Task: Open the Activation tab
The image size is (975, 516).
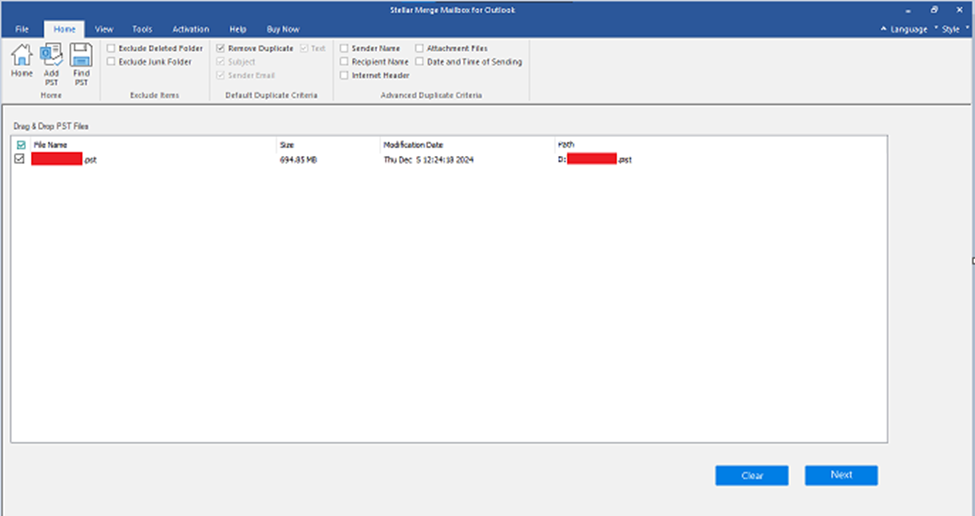Action: [x=190, y=29]
